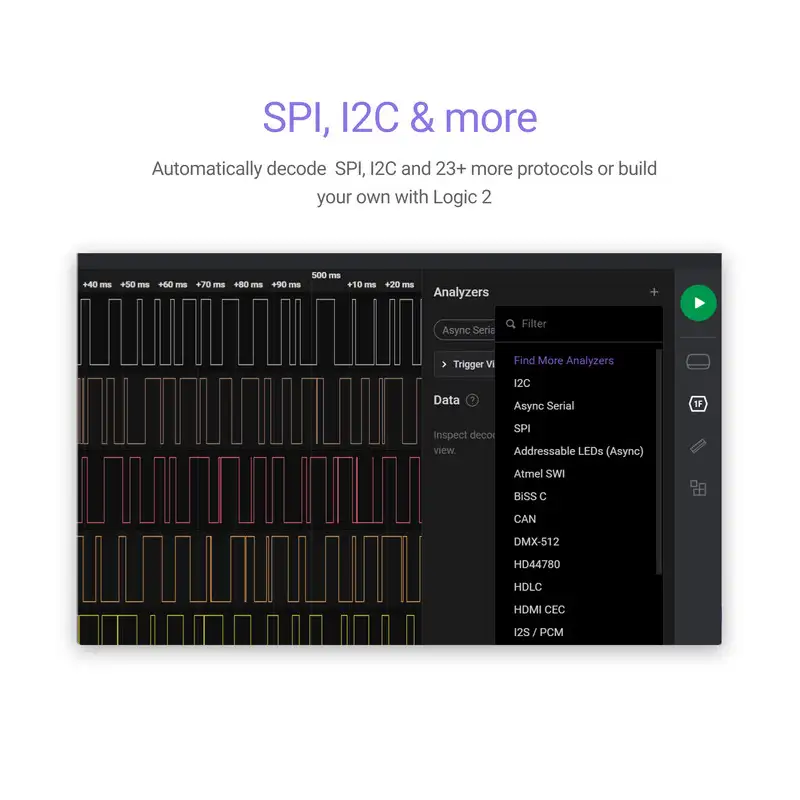The image size is (800, 800).
Task: Click the analyzer list scrollbar
Action: click(x=658, y=462)
